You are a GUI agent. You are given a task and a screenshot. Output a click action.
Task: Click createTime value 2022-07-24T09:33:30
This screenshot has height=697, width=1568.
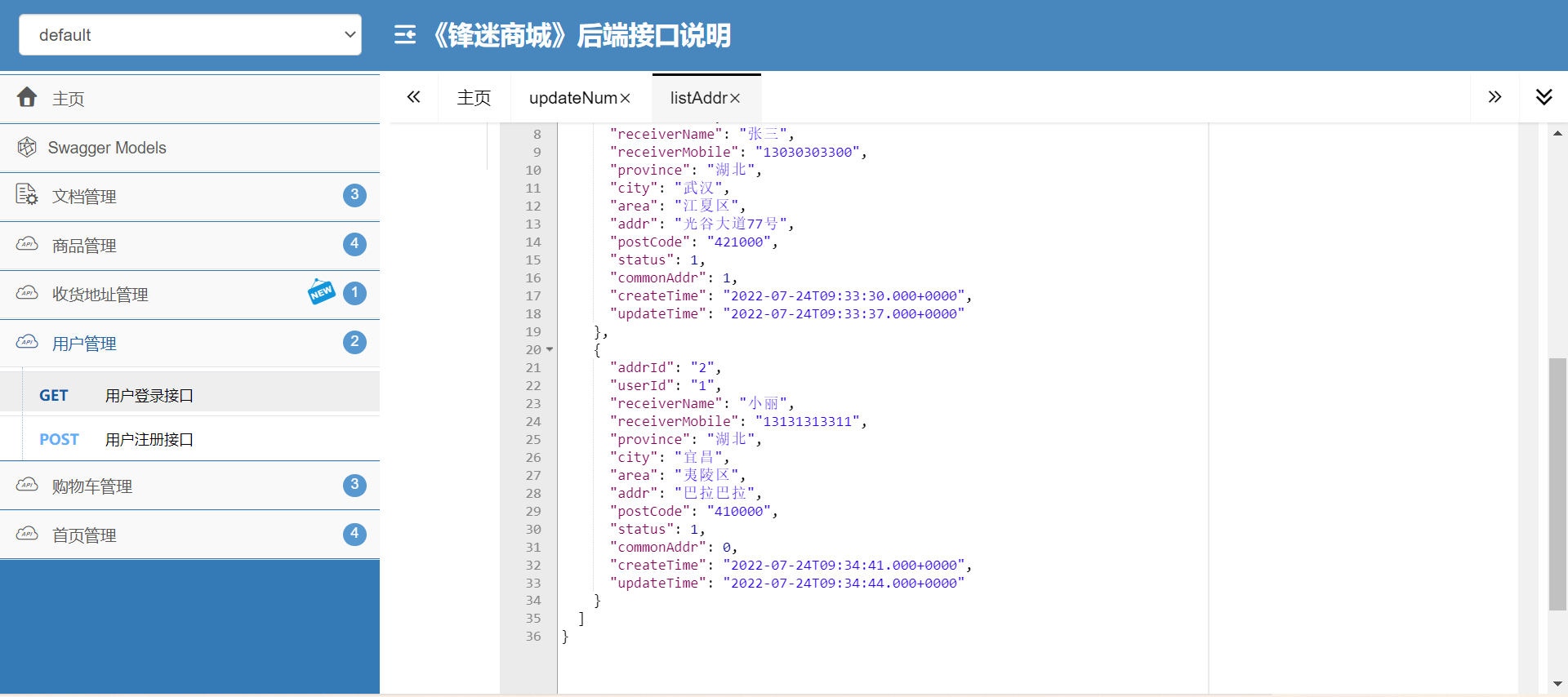tap(844, 295)
